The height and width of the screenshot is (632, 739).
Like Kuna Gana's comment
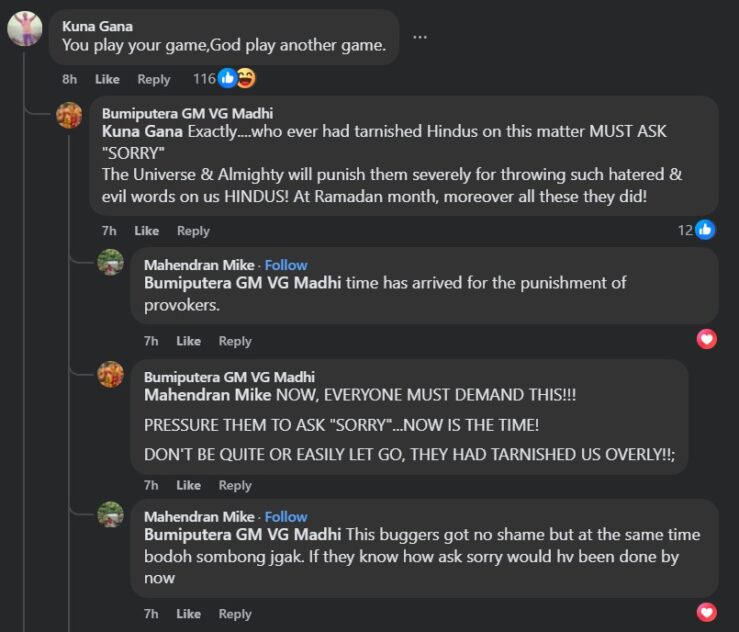click(x=107, y=79)
